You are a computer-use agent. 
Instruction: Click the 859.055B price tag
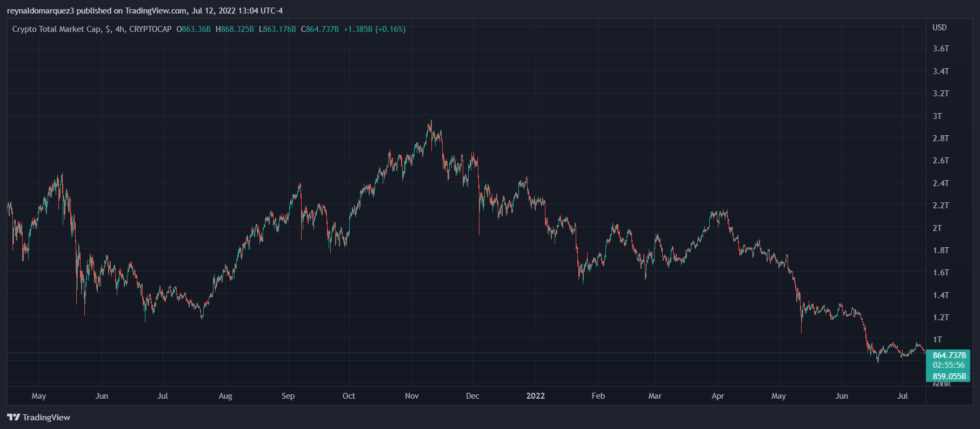click(951, 377)
